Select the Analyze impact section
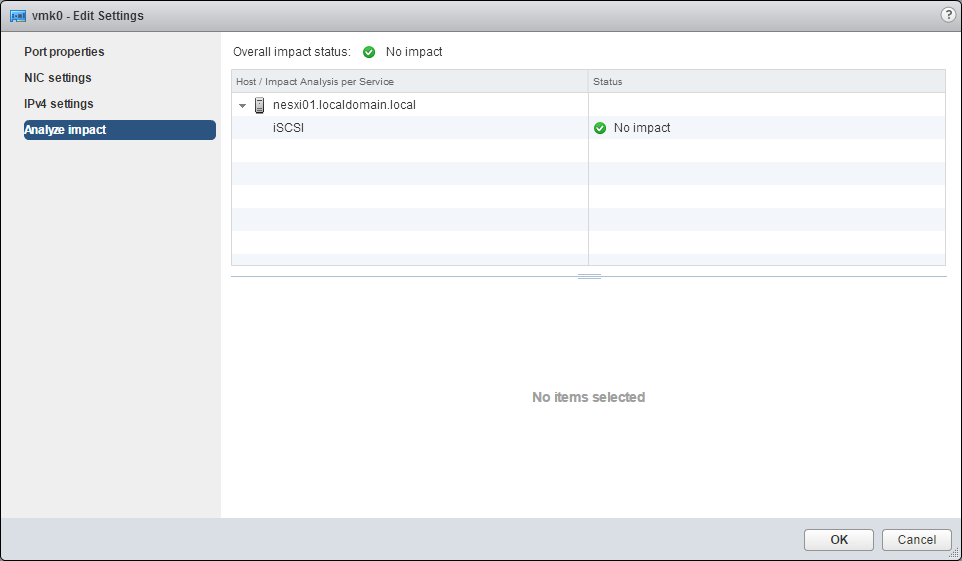This screenshot has width=962, height=561. click(65, 130)
